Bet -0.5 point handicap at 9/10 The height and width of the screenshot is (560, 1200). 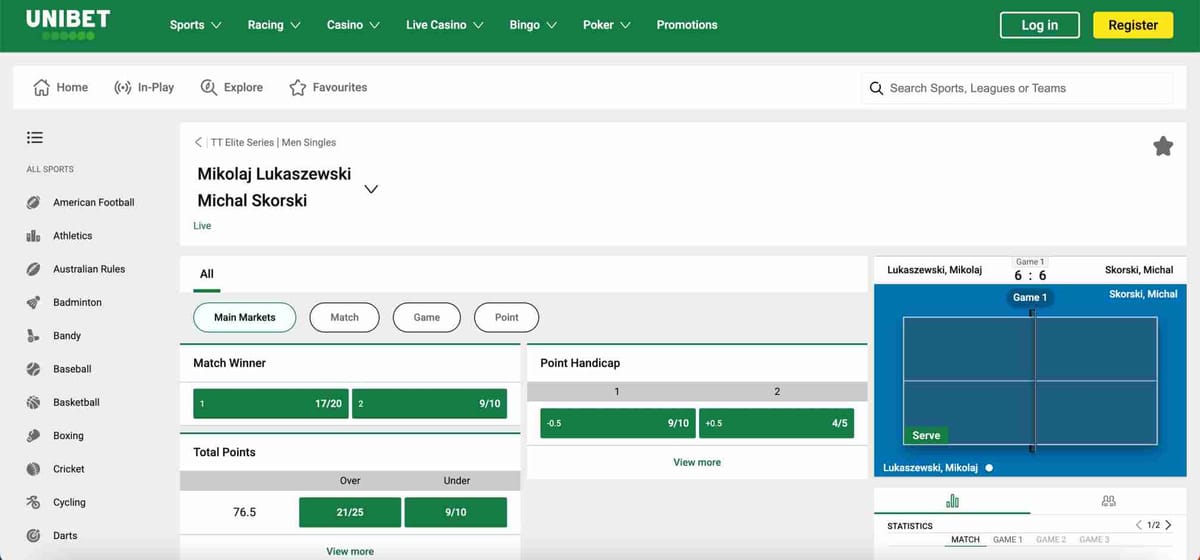pos(617,423)
